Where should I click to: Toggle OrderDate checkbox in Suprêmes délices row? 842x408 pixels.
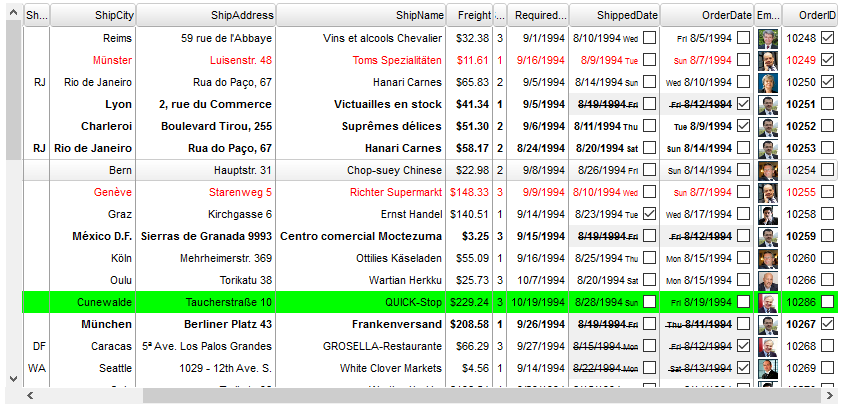(743, 127)
